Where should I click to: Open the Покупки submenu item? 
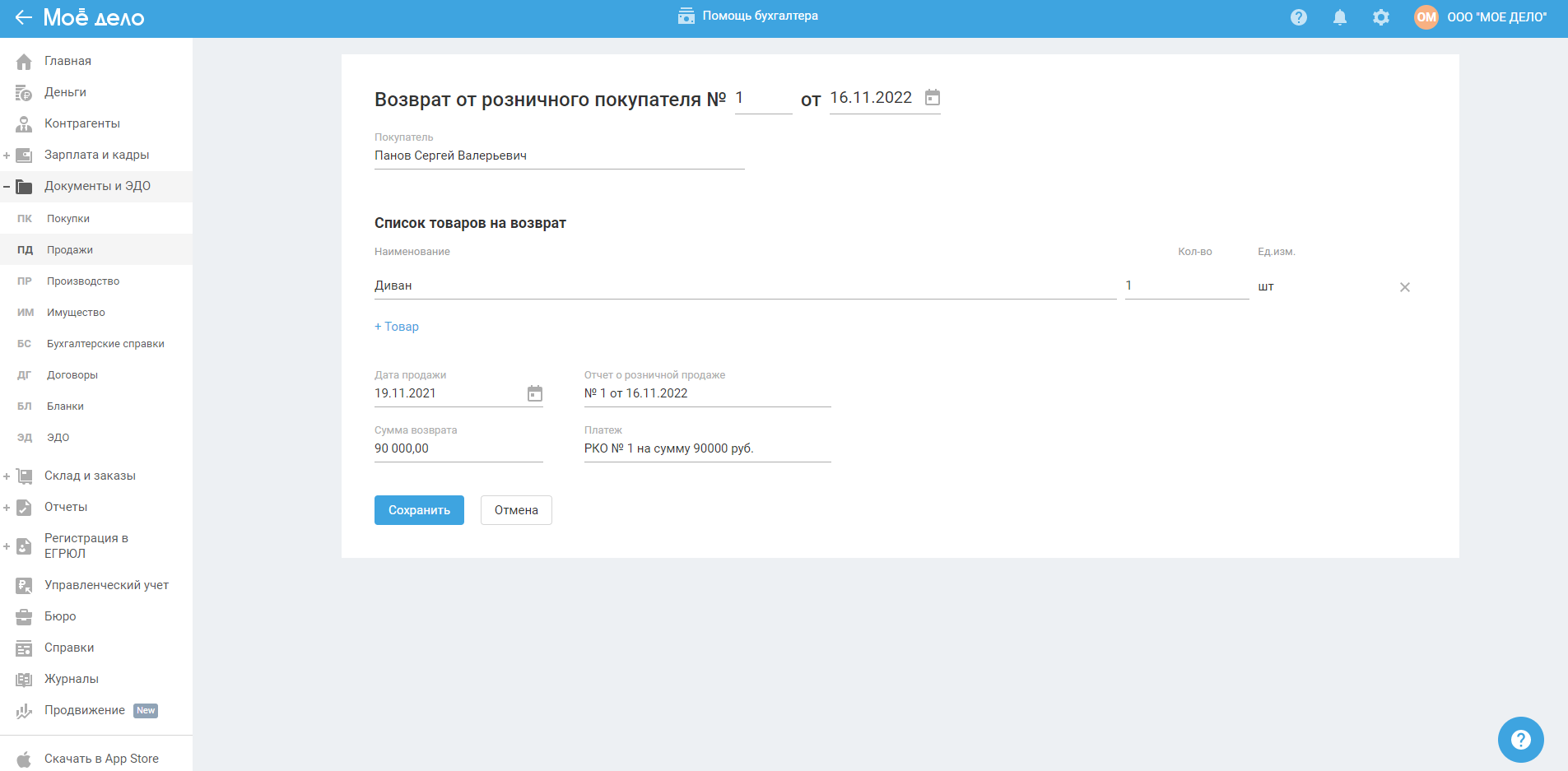point(68,219)
